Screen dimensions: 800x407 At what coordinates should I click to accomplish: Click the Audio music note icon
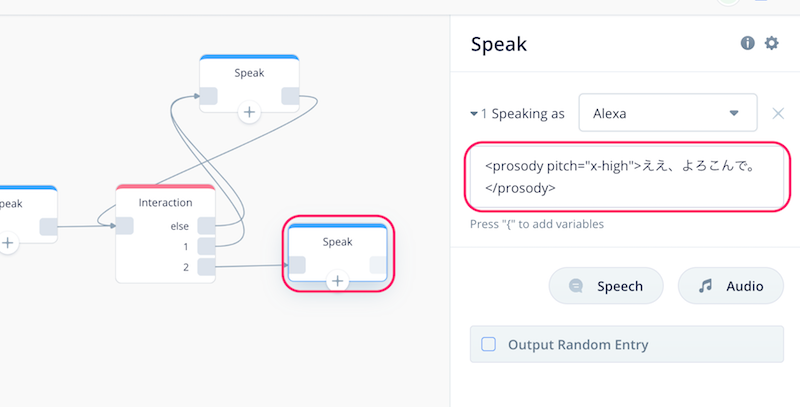point(706,286)
